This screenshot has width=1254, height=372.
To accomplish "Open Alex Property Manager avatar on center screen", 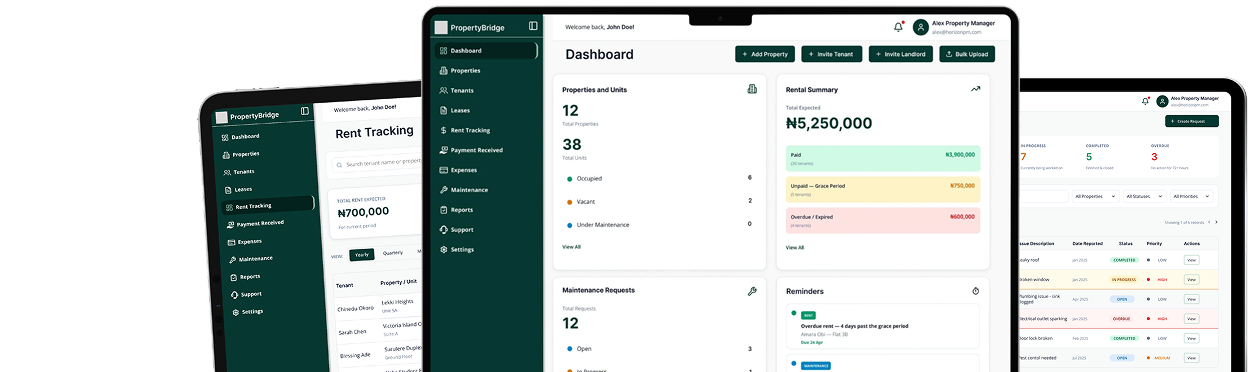I will tap(920, 27).
